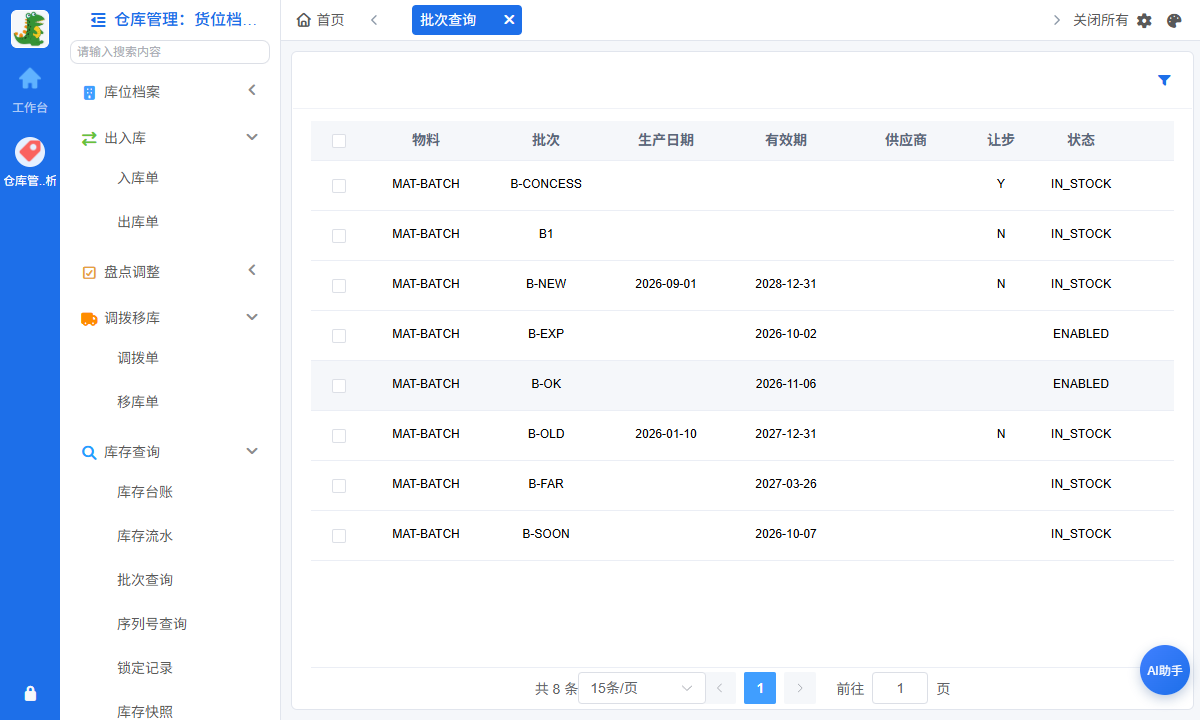The height and width of the screenshot is (720, 1200).
Task: Collapse the 库存查询 menu chevron
Action: pos(252,450)
